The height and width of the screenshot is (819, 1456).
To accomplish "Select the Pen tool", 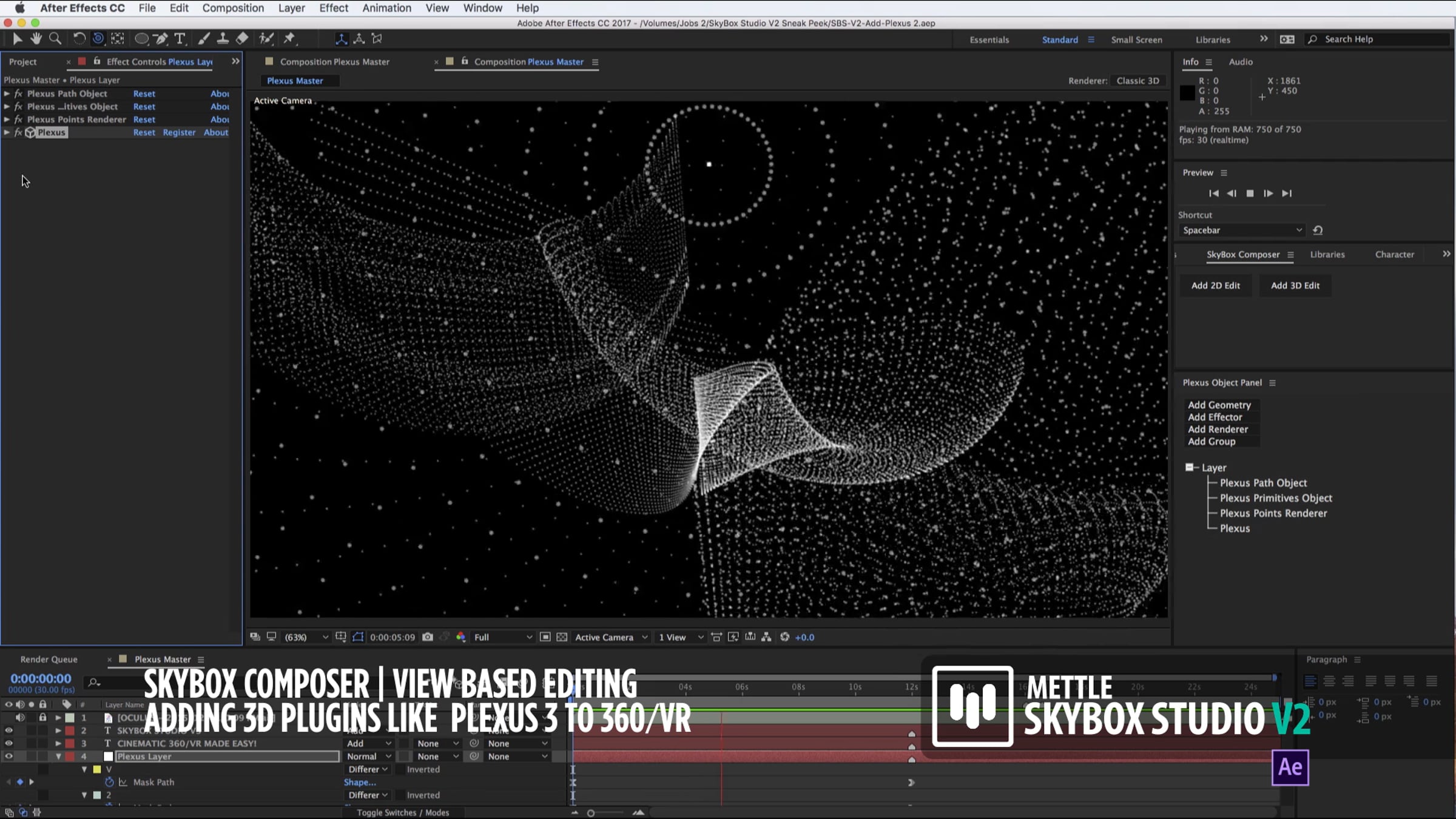I will click(161, 39).
